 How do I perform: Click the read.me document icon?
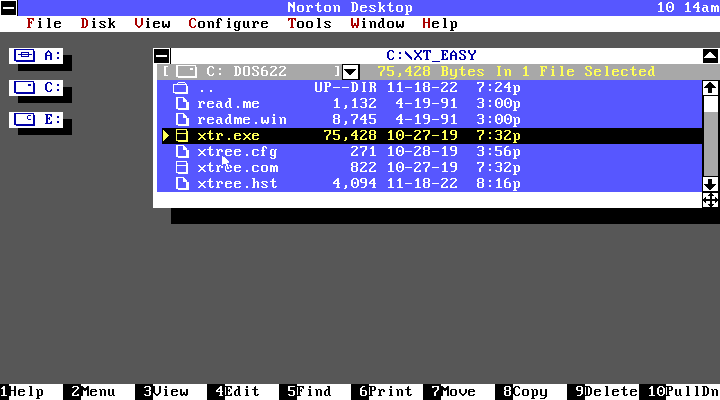[182, 103]
